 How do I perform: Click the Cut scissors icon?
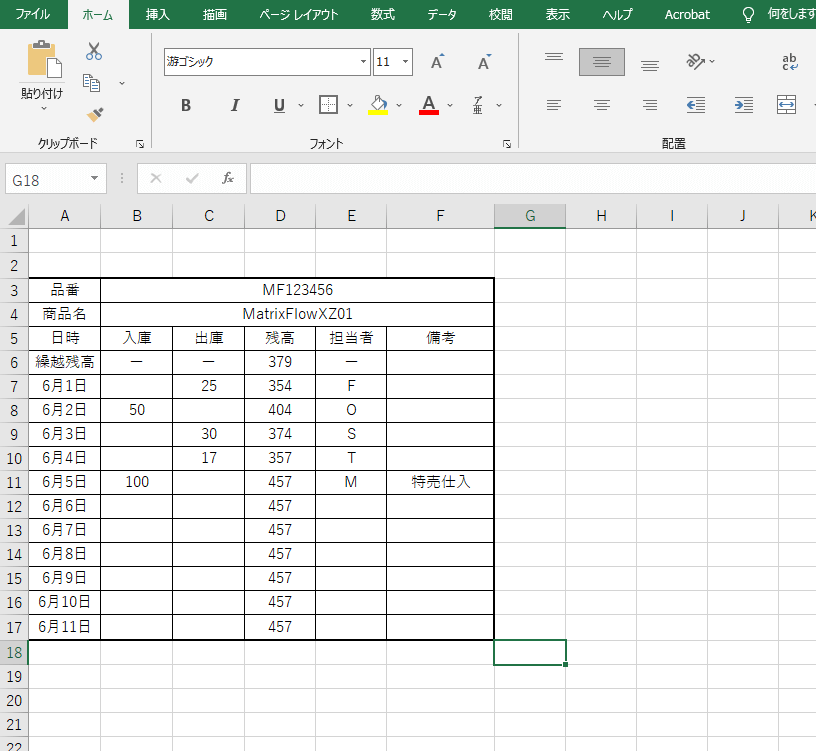point(94,51)
